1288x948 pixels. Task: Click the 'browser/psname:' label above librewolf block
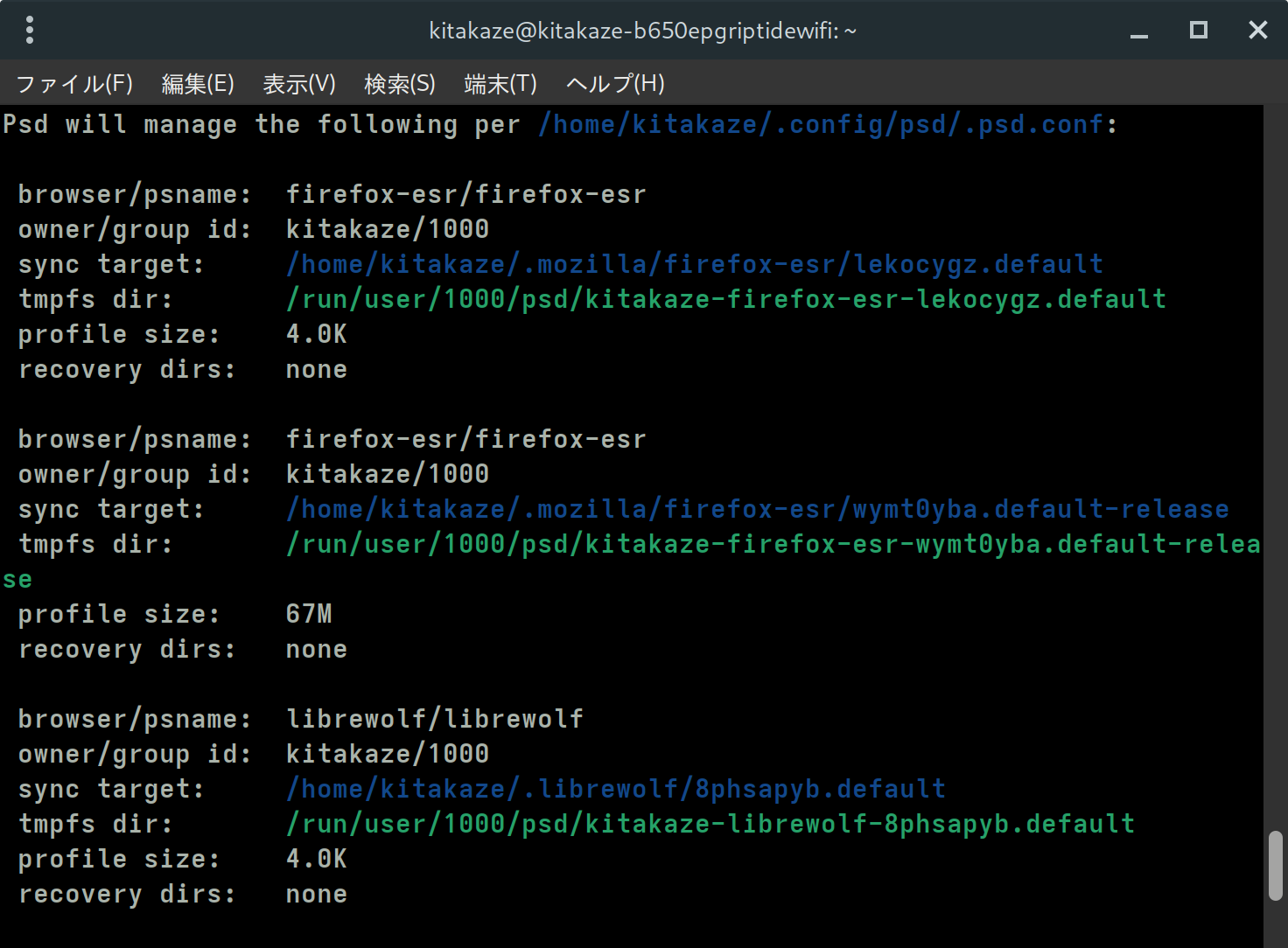(135, 719)
